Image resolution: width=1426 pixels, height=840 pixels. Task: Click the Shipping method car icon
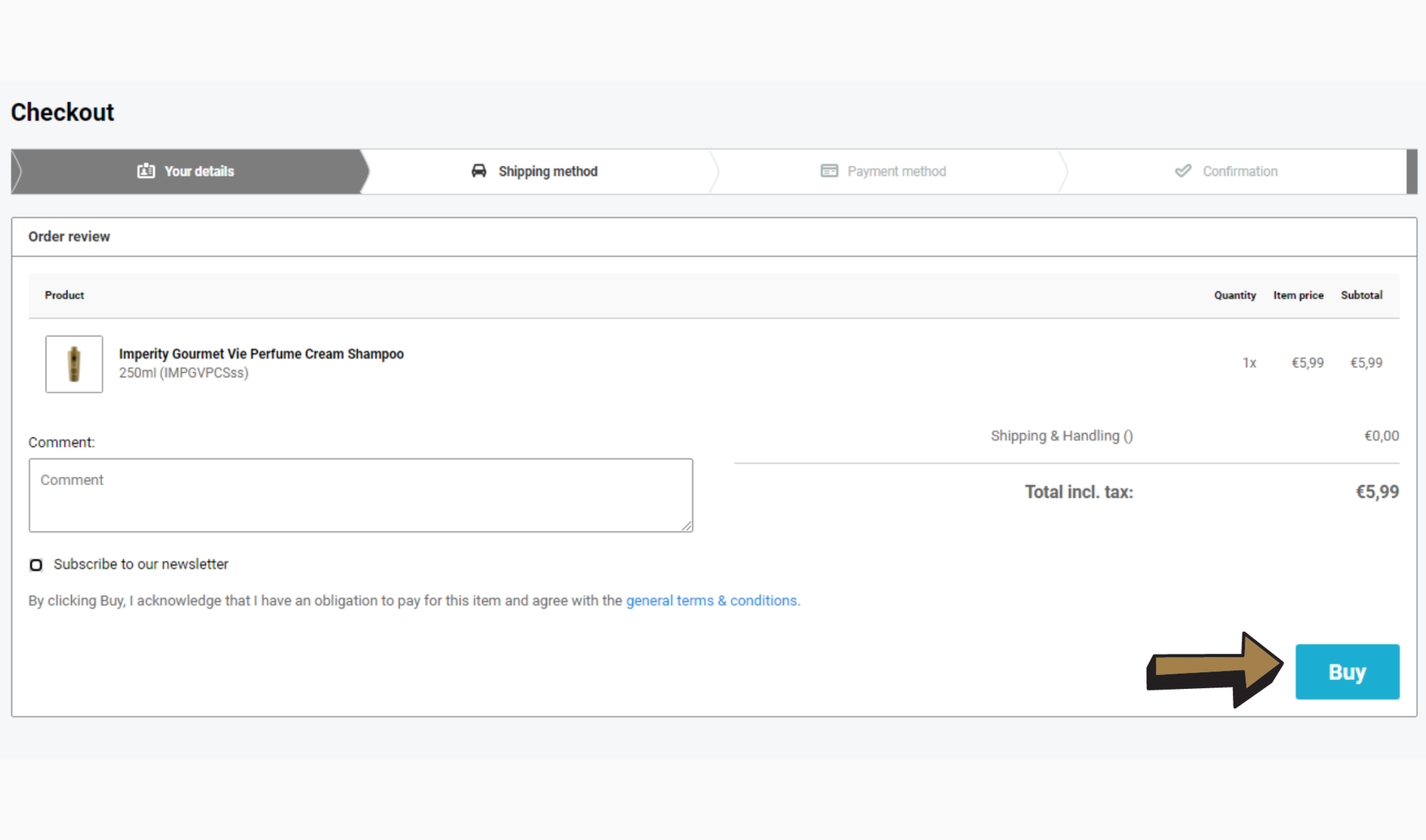(x=479, y=171)
